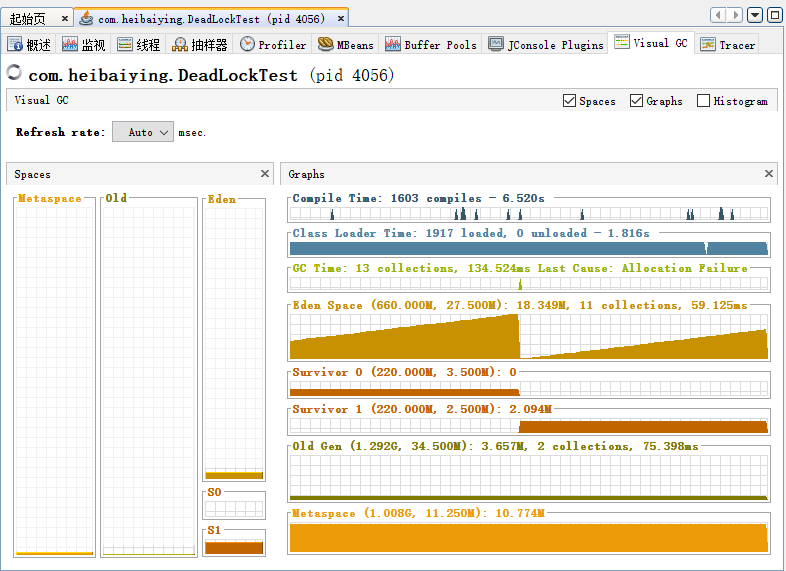Open the Refresh rate Auto dropdown
786x571 pixels.
[143, 132]
